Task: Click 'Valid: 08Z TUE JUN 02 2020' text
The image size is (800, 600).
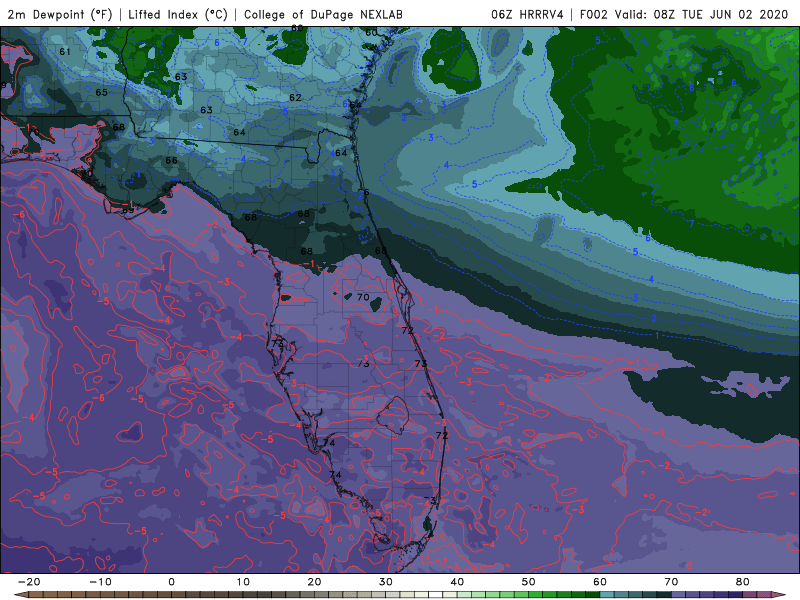Action: (x=702, y=14)
